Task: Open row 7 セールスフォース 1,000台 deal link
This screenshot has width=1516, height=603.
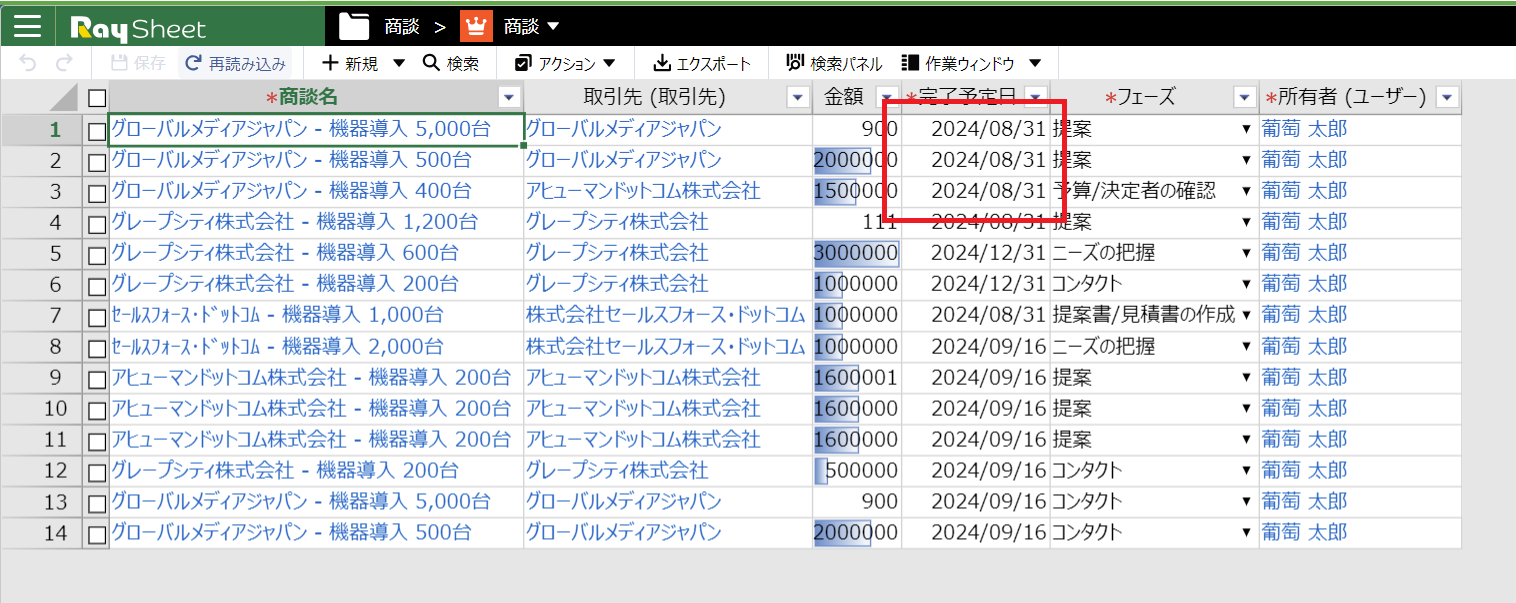Action: pyautogui.click(x=277, y=315)
